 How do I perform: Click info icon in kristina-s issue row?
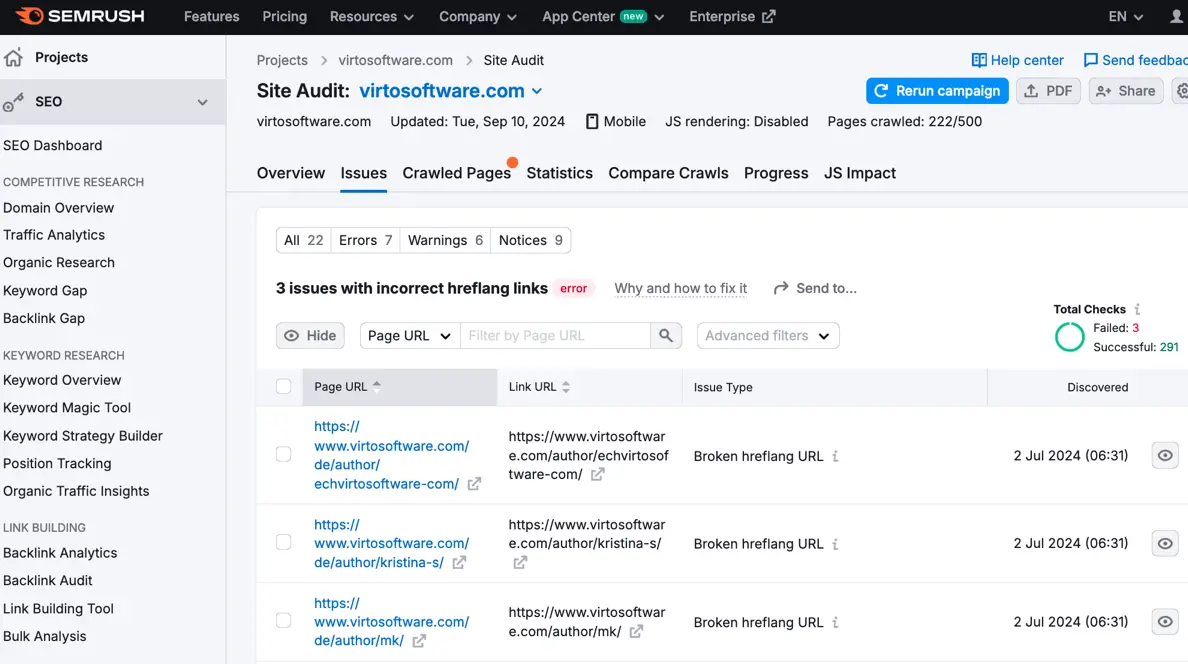click(x=835, y=544)
